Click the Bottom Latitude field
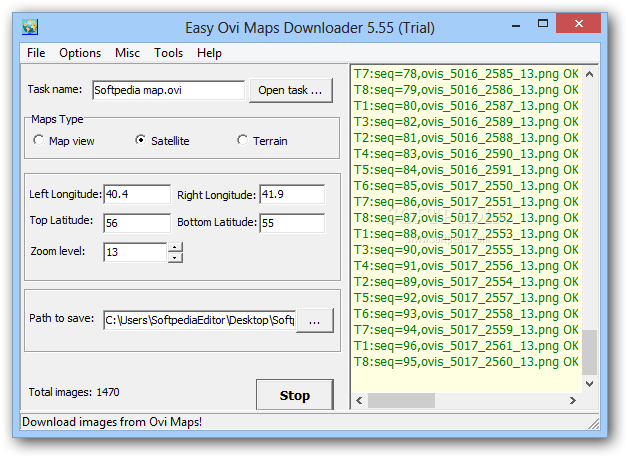The width and height of the screenshot is (628, 458). [x=292, y=223]
